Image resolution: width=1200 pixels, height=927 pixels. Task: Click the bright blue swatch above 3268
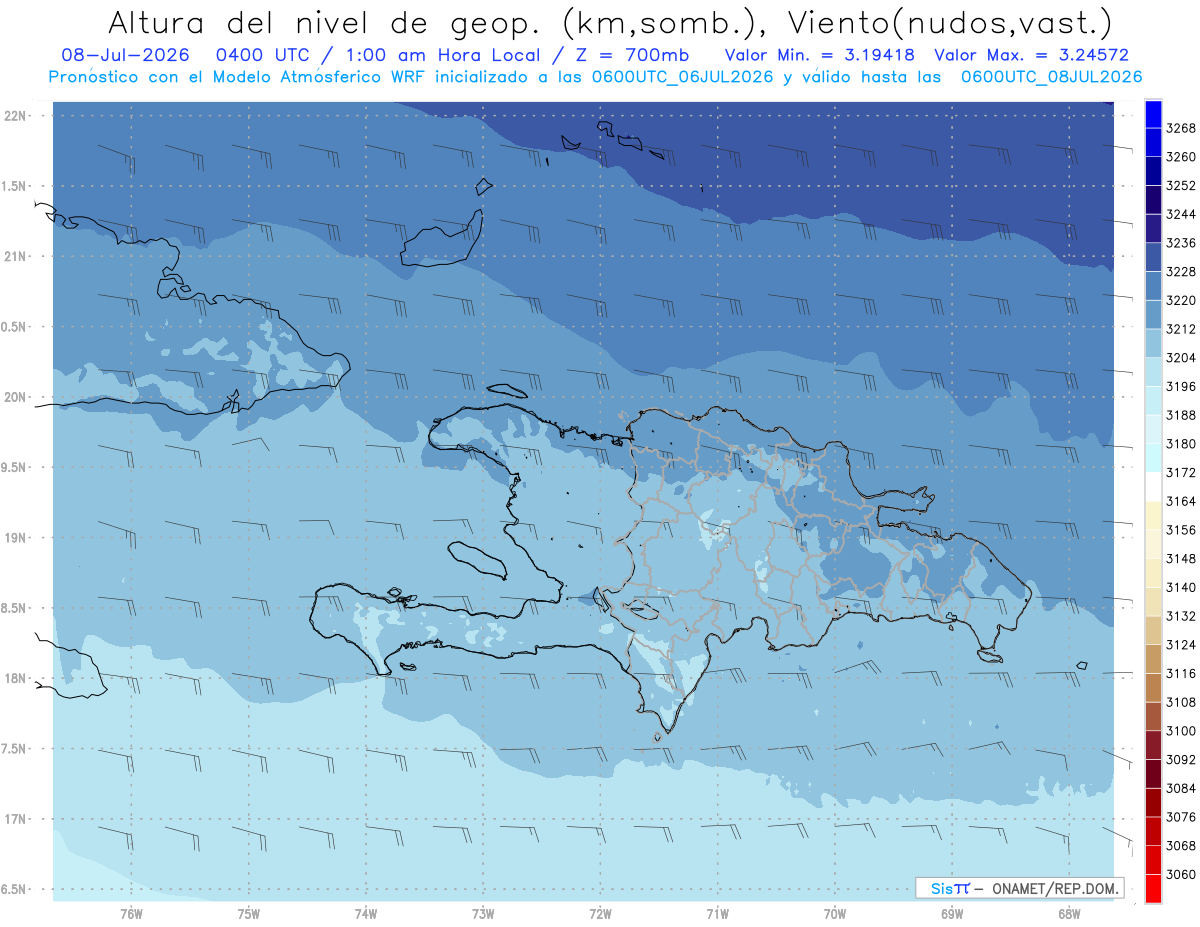click(1153, 114)
